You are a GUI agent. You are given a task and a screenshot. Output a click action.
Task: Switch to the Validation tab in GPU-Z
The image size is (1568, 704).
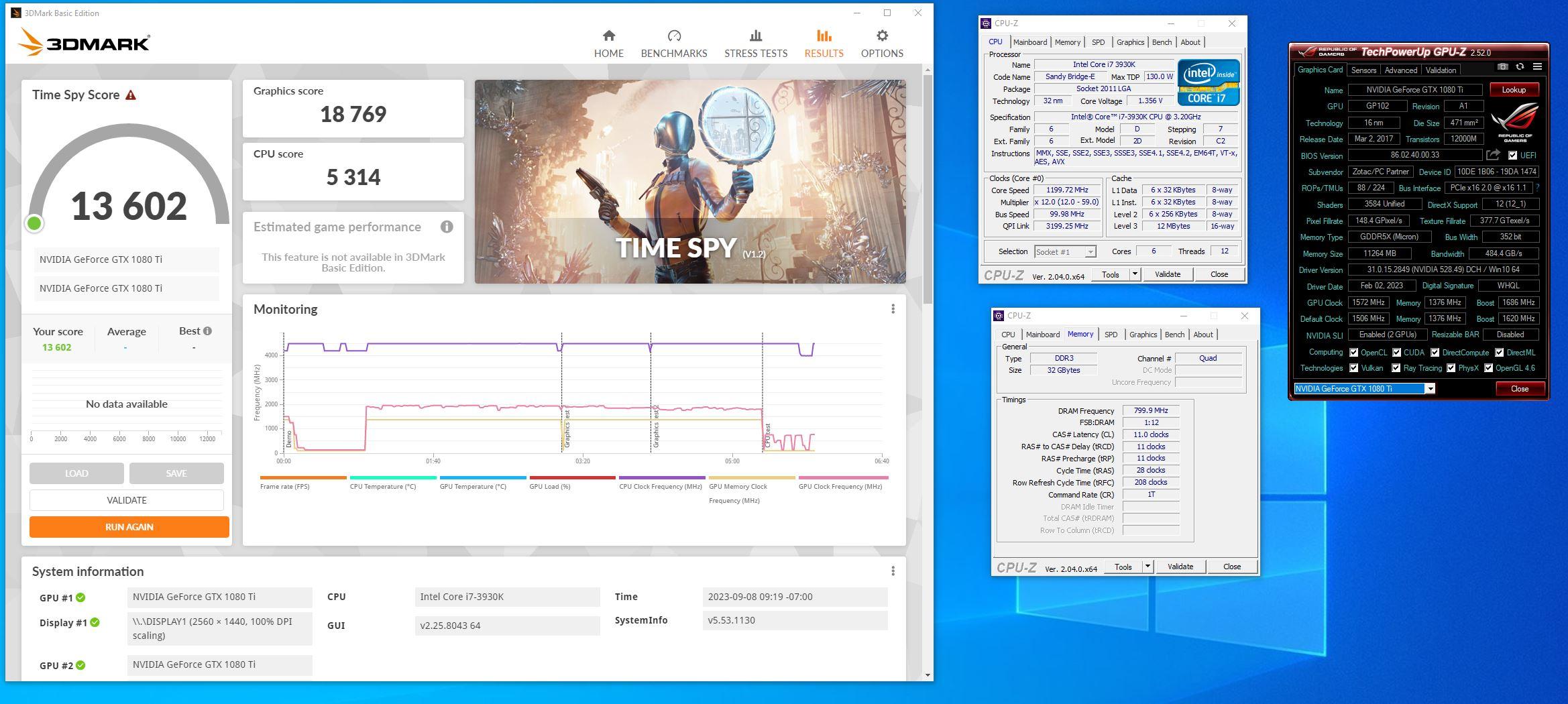coord(1441,70)
